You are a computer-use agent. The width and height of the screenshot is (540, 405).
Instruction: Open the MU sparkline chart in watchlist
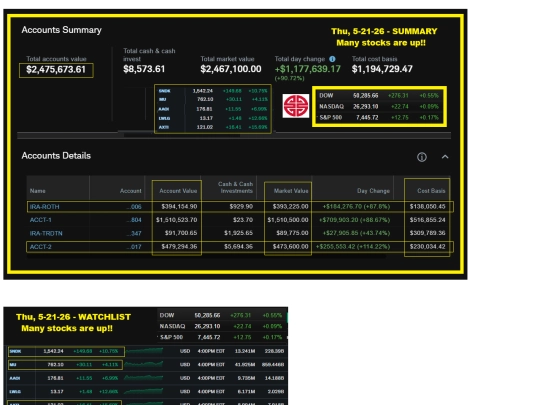coord(144,364)
